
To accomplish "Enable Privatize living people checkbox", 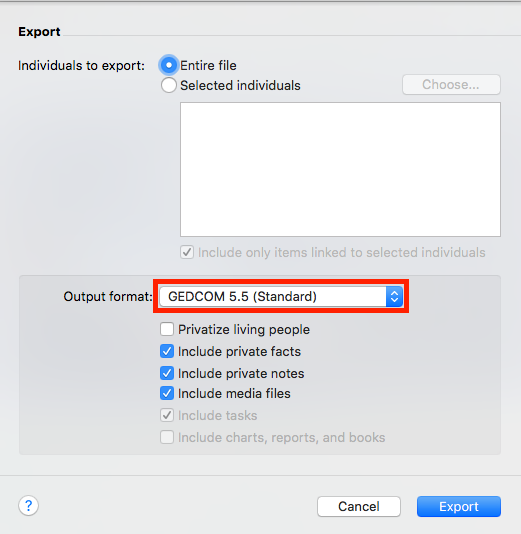I will [167, 329].
